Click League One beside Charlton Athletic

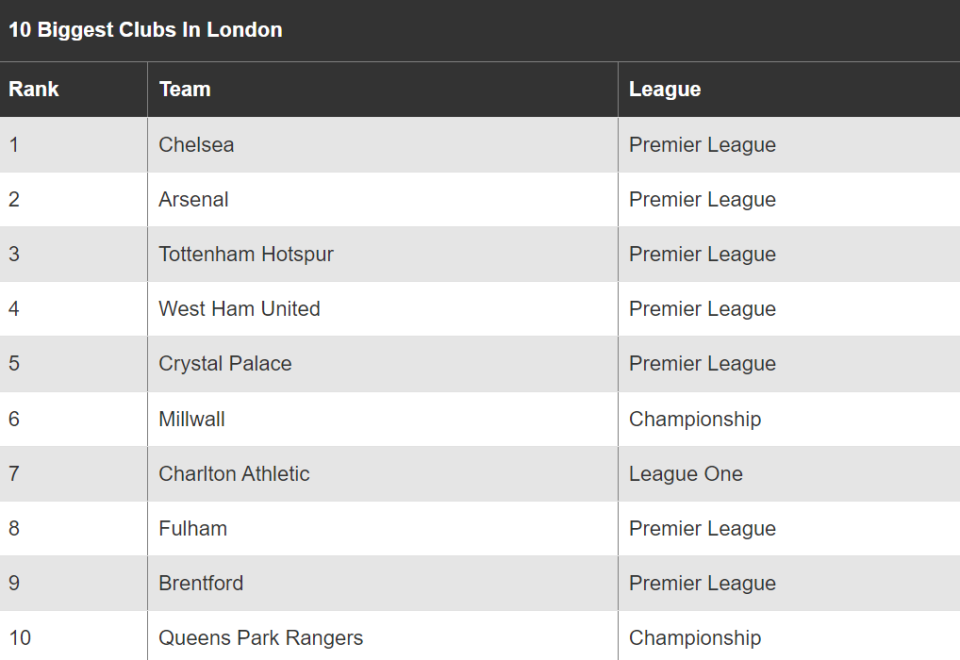coord(686,473)
